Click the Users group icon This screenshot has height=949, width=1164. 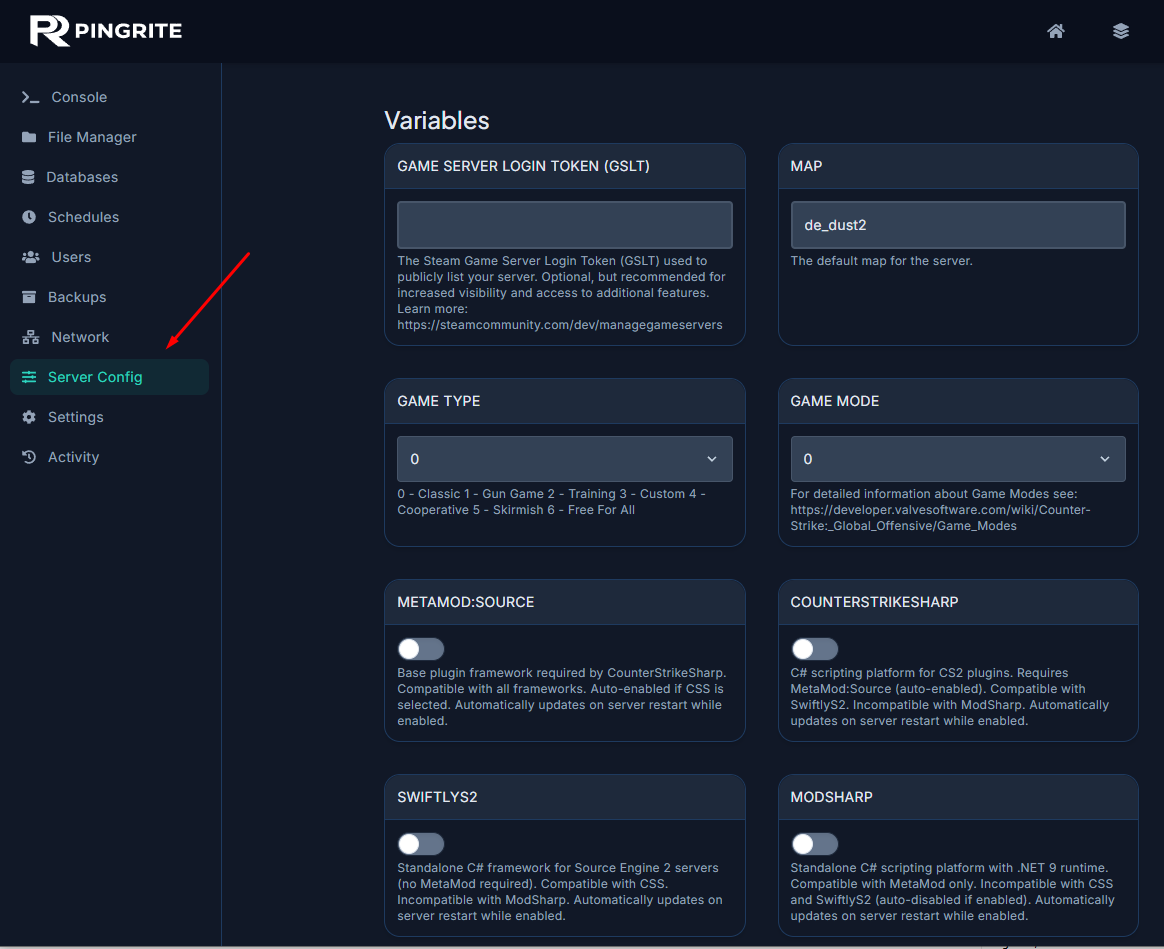(27, 257)
